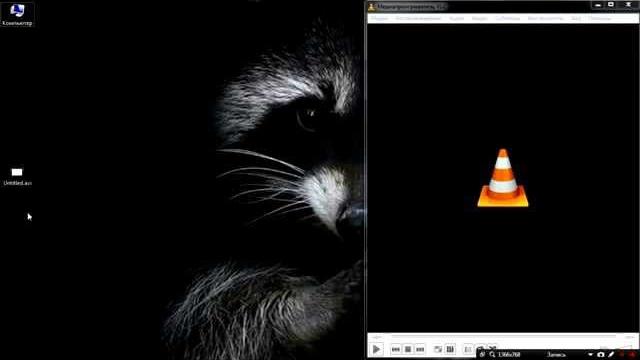This screenshot has width=640, height=360.
Task: Select the Компьютер desktop icon
Action: (17, 14)
